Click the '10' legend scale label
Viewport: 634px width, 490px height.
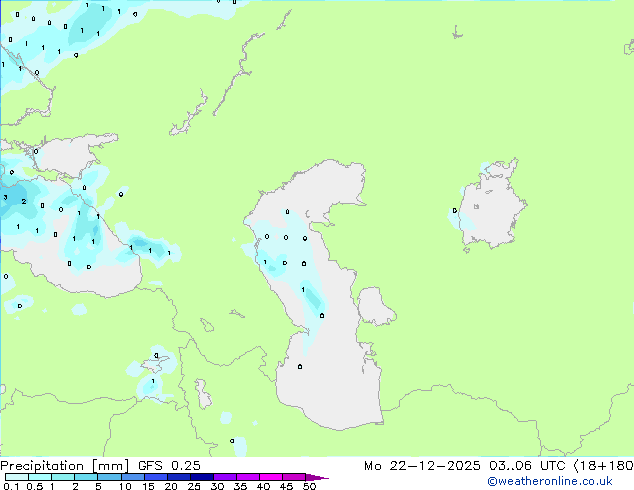[x=125, y=486]
